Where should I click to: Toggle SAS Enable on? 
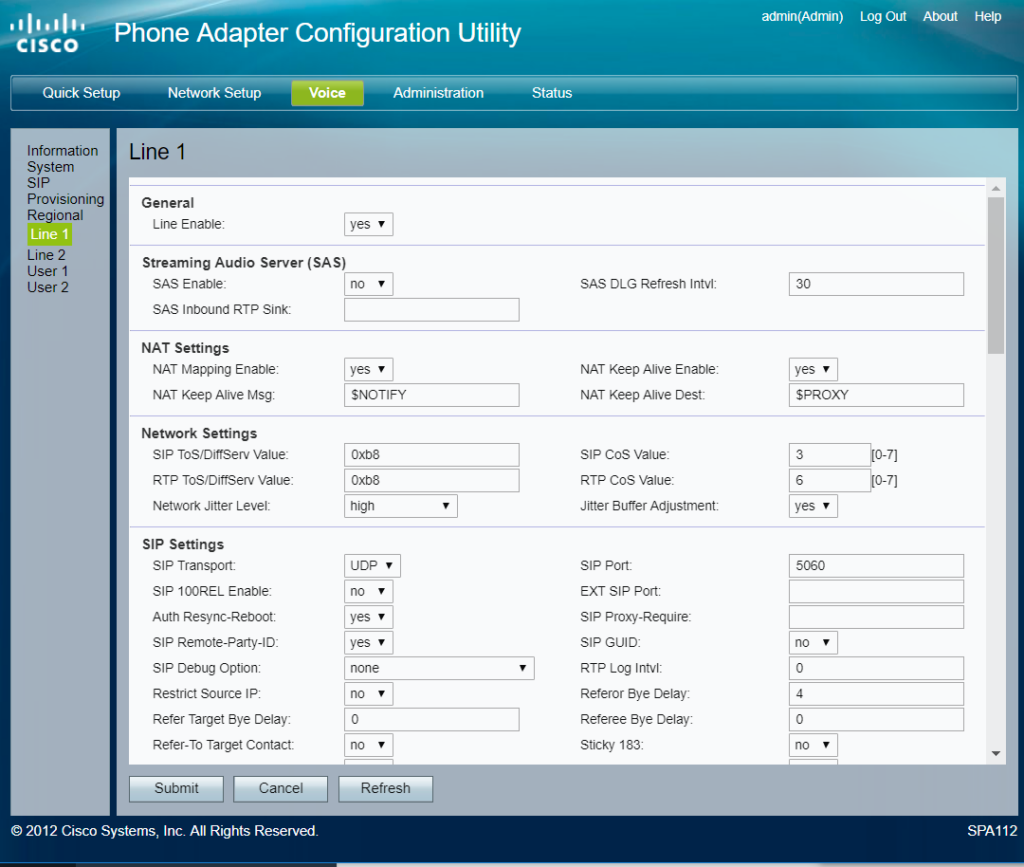coord(368,284)
